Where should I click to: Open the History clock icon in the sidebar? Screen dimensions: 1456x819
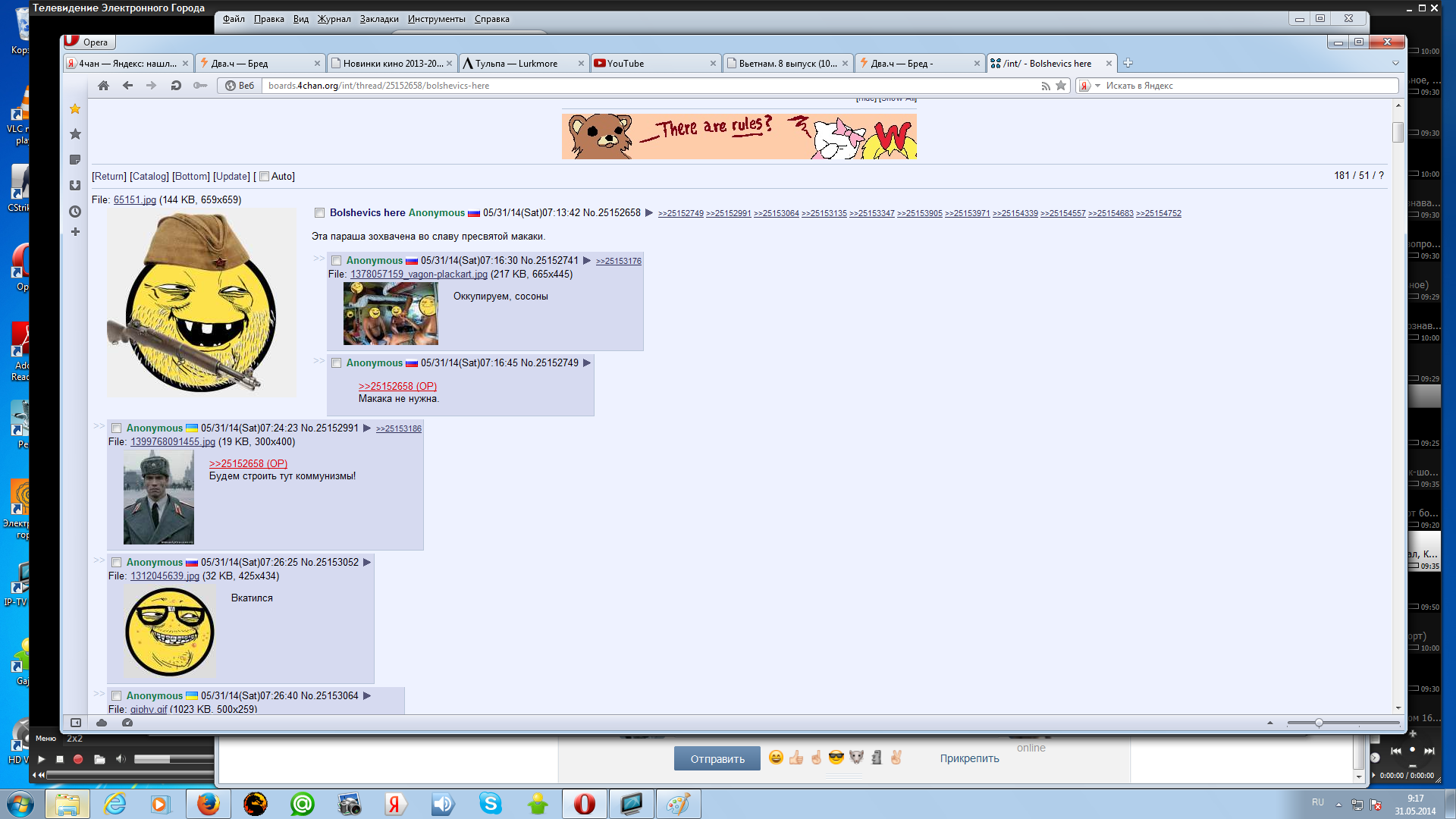point(75,212)
